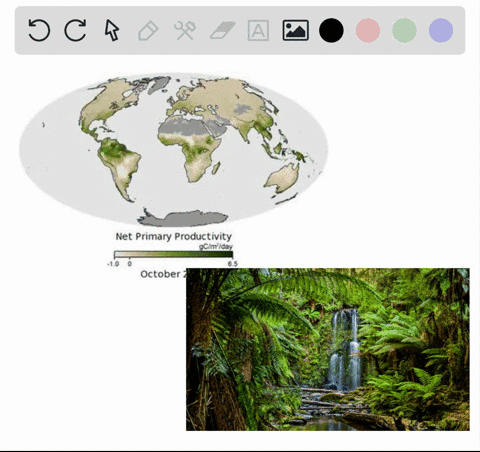The image size is (480, 452).
Task: Select the pointer cursor tool
Action: 112,30
